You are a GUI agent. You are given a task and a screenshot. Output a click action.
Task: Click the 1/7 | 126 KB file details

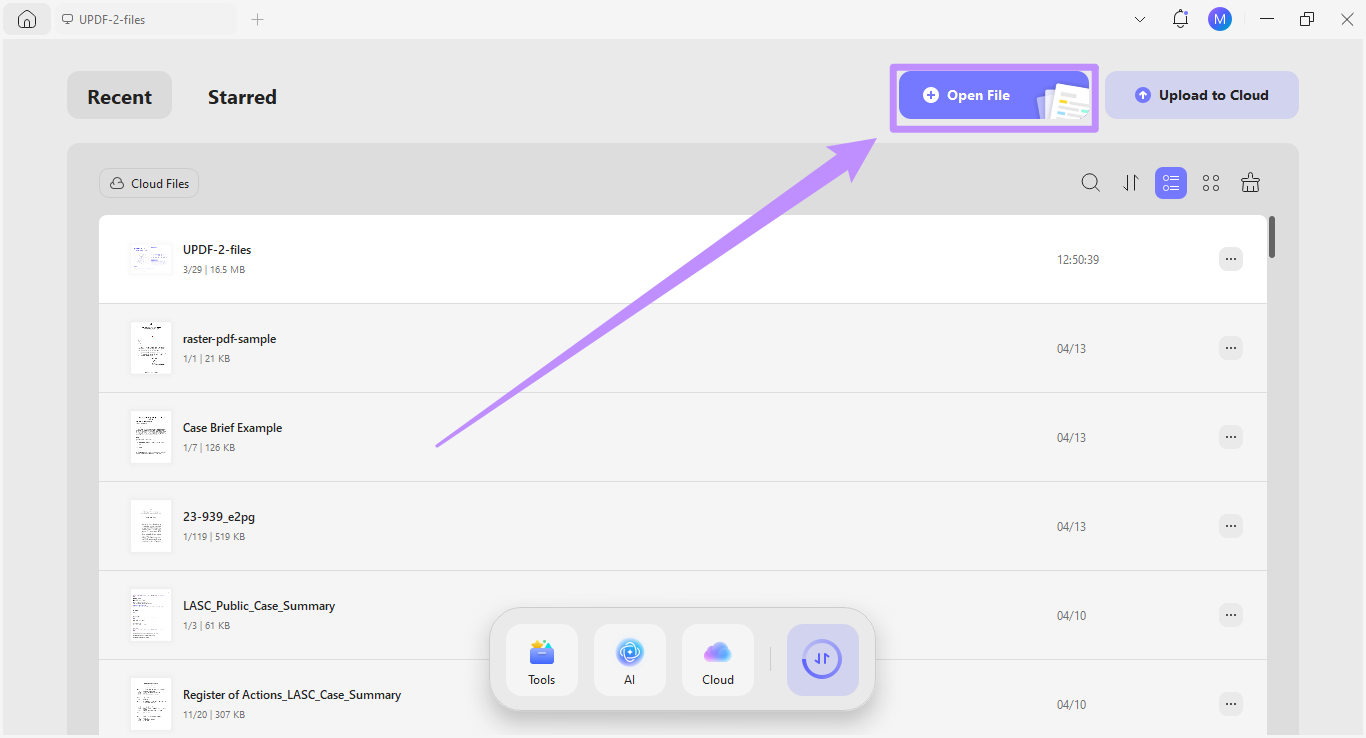tap(209, 448)
